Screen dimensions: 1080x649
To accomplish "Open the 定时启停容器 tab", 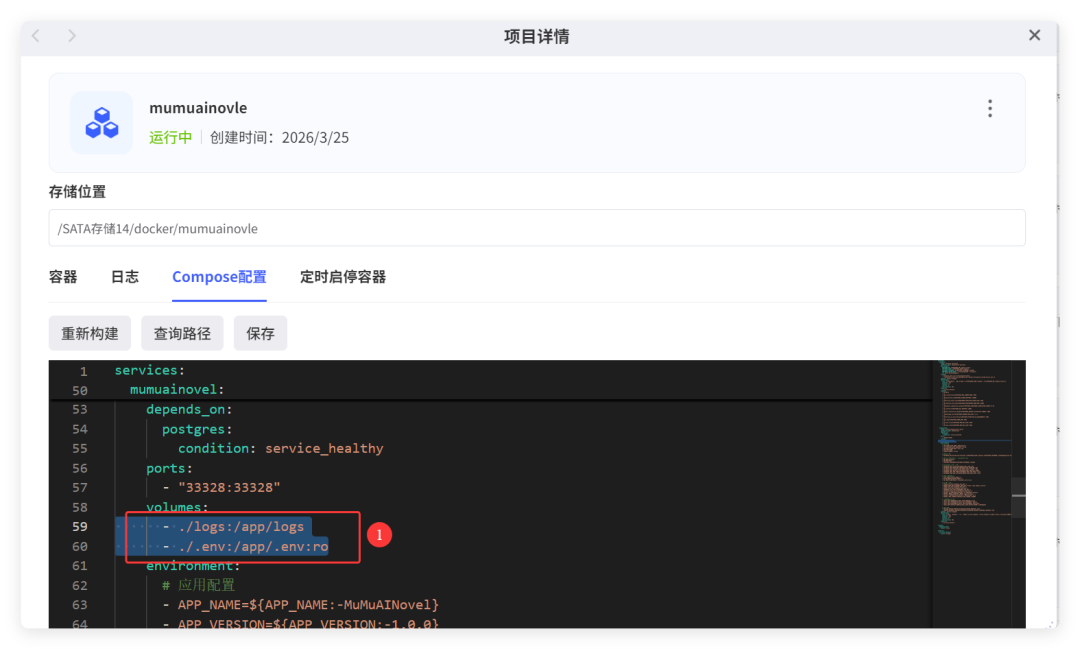I will 343,277.
